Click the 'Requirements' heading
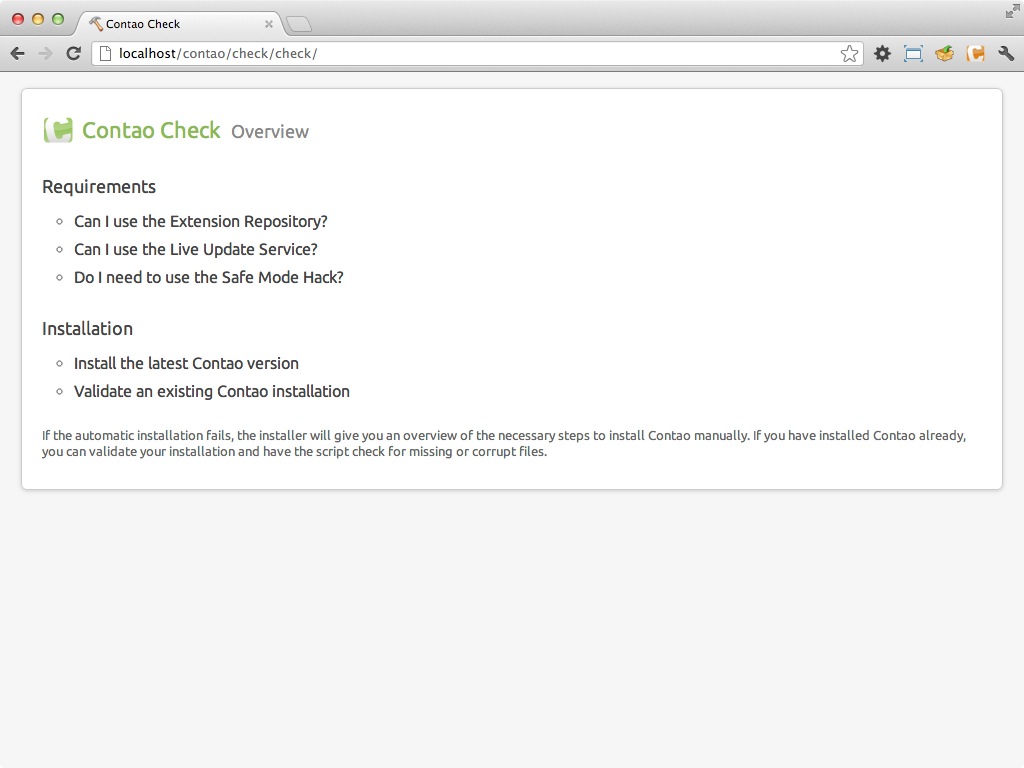This screenshot has width=1024, height=768. (99, 187)
